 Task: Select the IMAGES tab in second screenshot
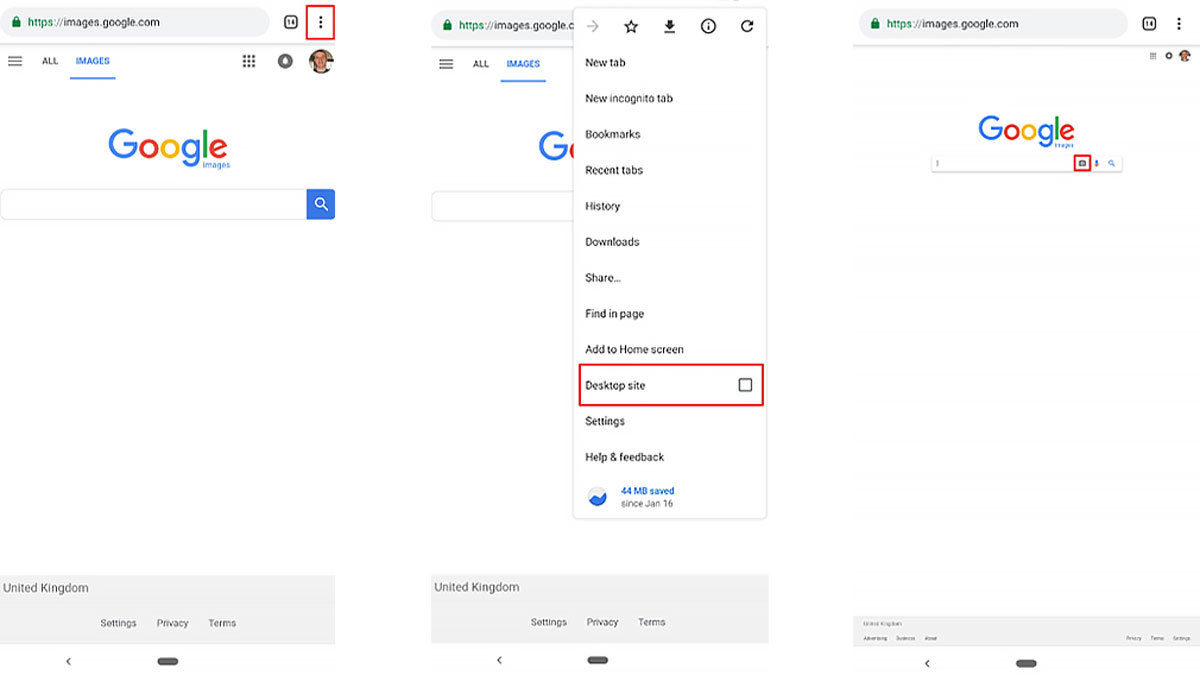pos(523,64)
